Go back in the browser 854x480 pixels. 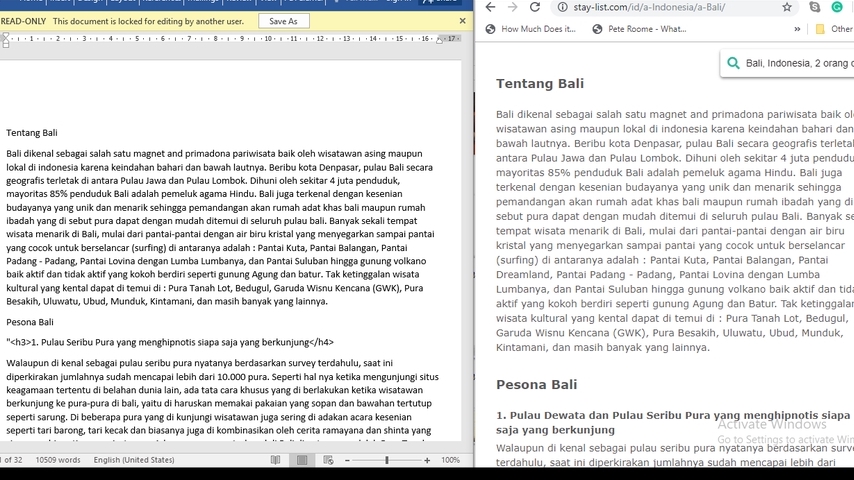click(x=490, y=7)
